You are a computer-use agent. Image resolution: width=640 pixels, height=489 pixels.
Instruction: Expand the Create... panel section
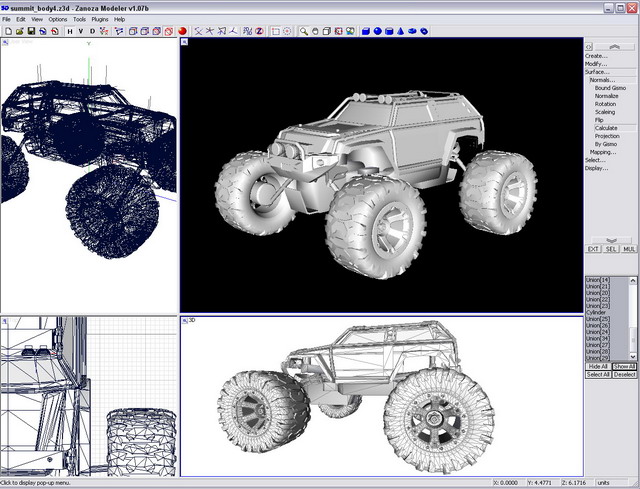pyautogui.click(x=597, y=56)
